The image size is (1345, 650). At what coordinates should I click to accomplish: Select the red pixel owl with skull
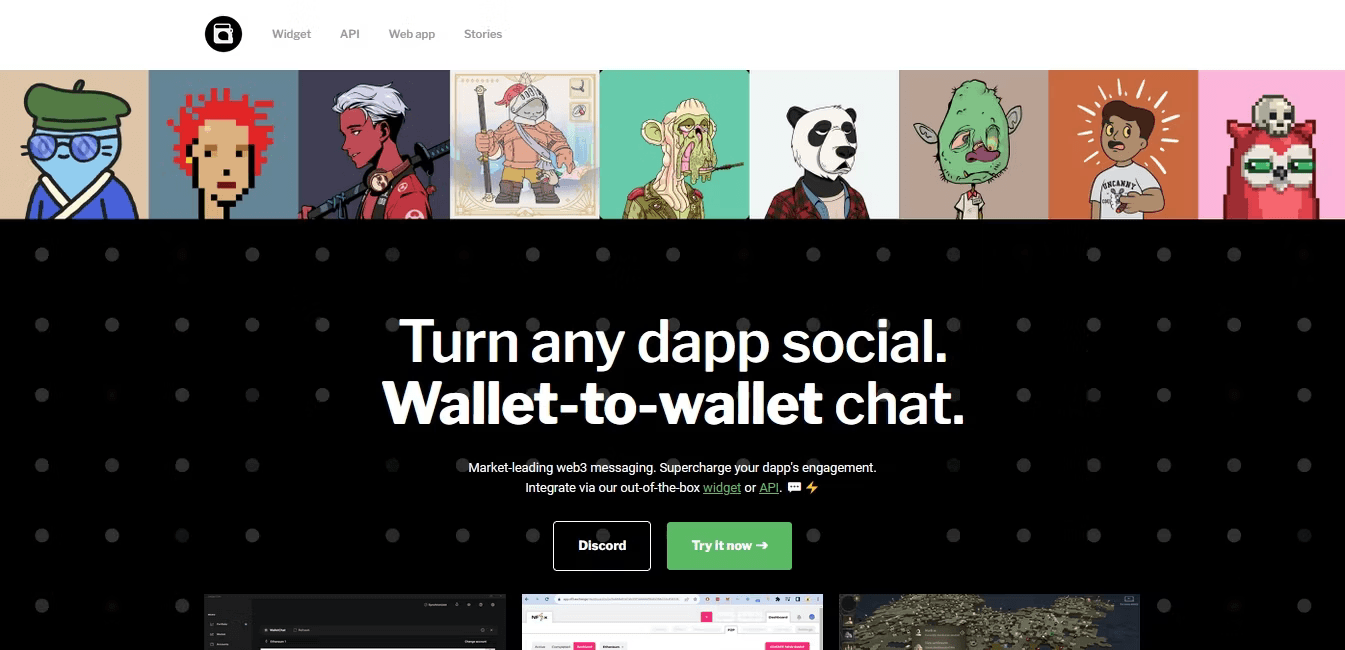pos(1271,144)
